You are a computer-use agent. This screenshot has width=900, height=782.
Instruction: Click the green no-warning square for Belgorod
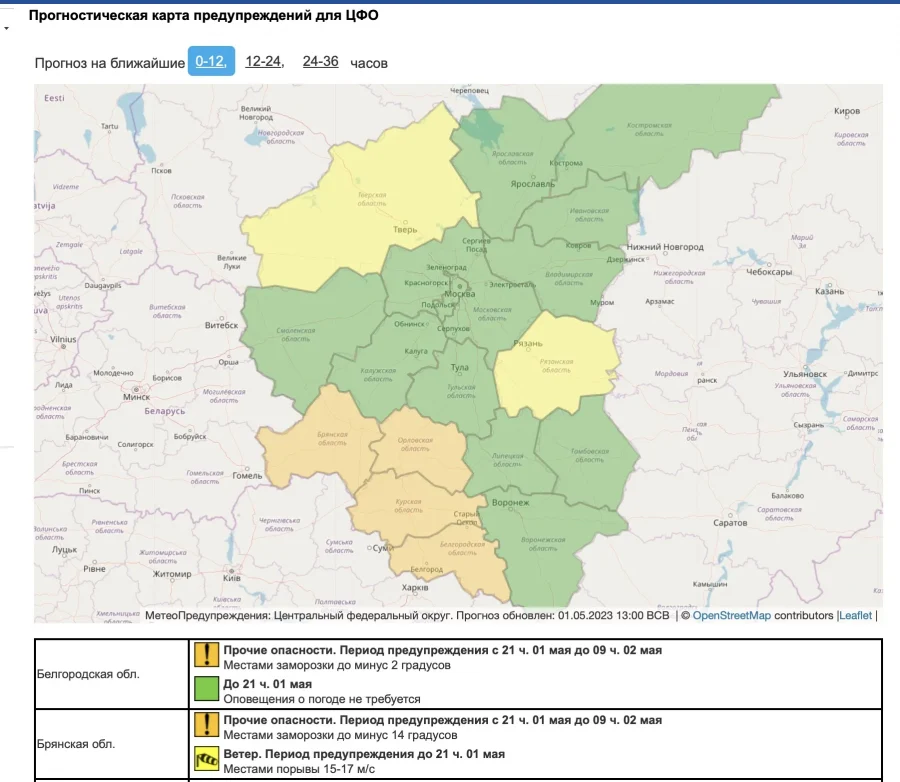pyautogui.click(x=206, y=691)
